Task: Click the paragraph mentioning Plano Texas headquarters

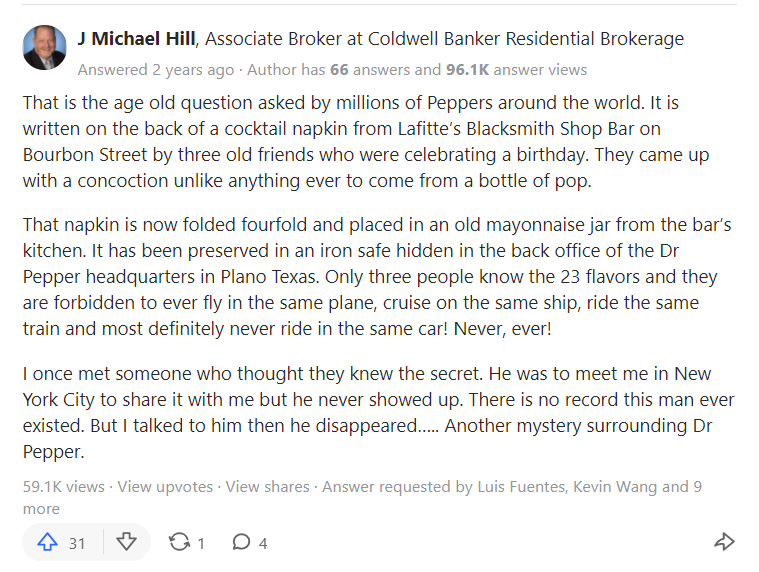Action: (377, 277)
